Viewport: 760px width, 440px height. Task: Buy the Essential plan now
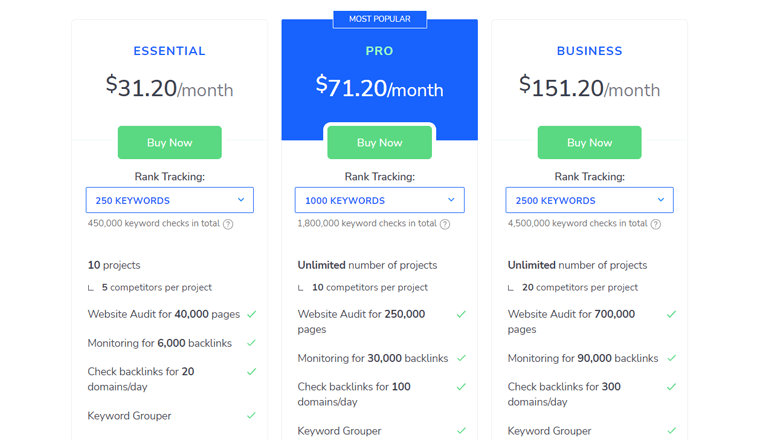pyautogui.click(x=170, y=142)
